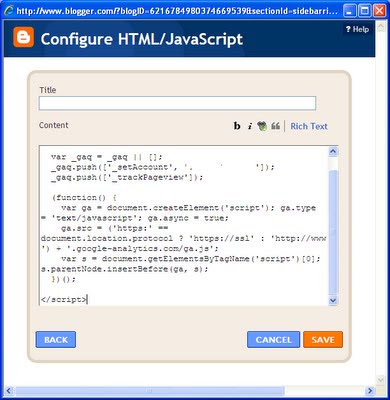
Task: Click the Configure HTML/JavaScript heading
Action: [142, 39]
